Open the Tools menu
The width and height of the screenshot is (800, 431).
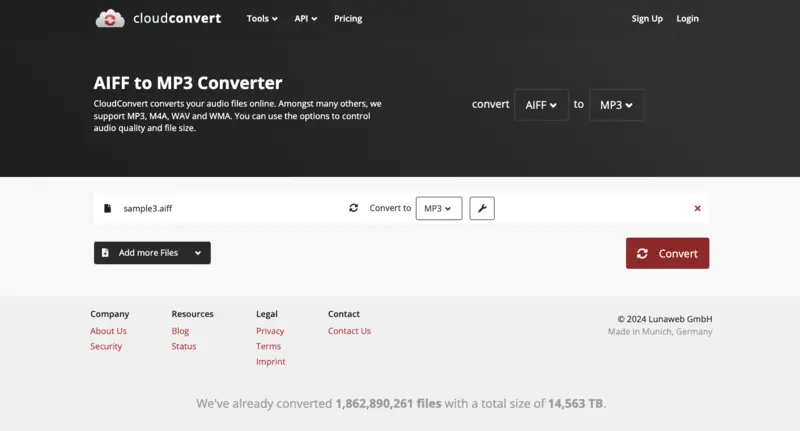click(262, 18)
